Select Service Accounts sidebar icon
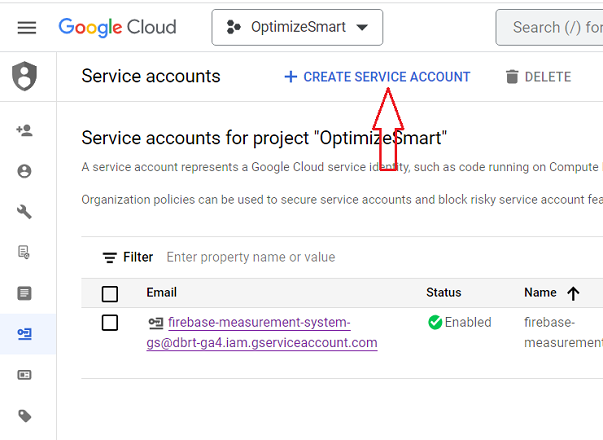 pos(25,334)
